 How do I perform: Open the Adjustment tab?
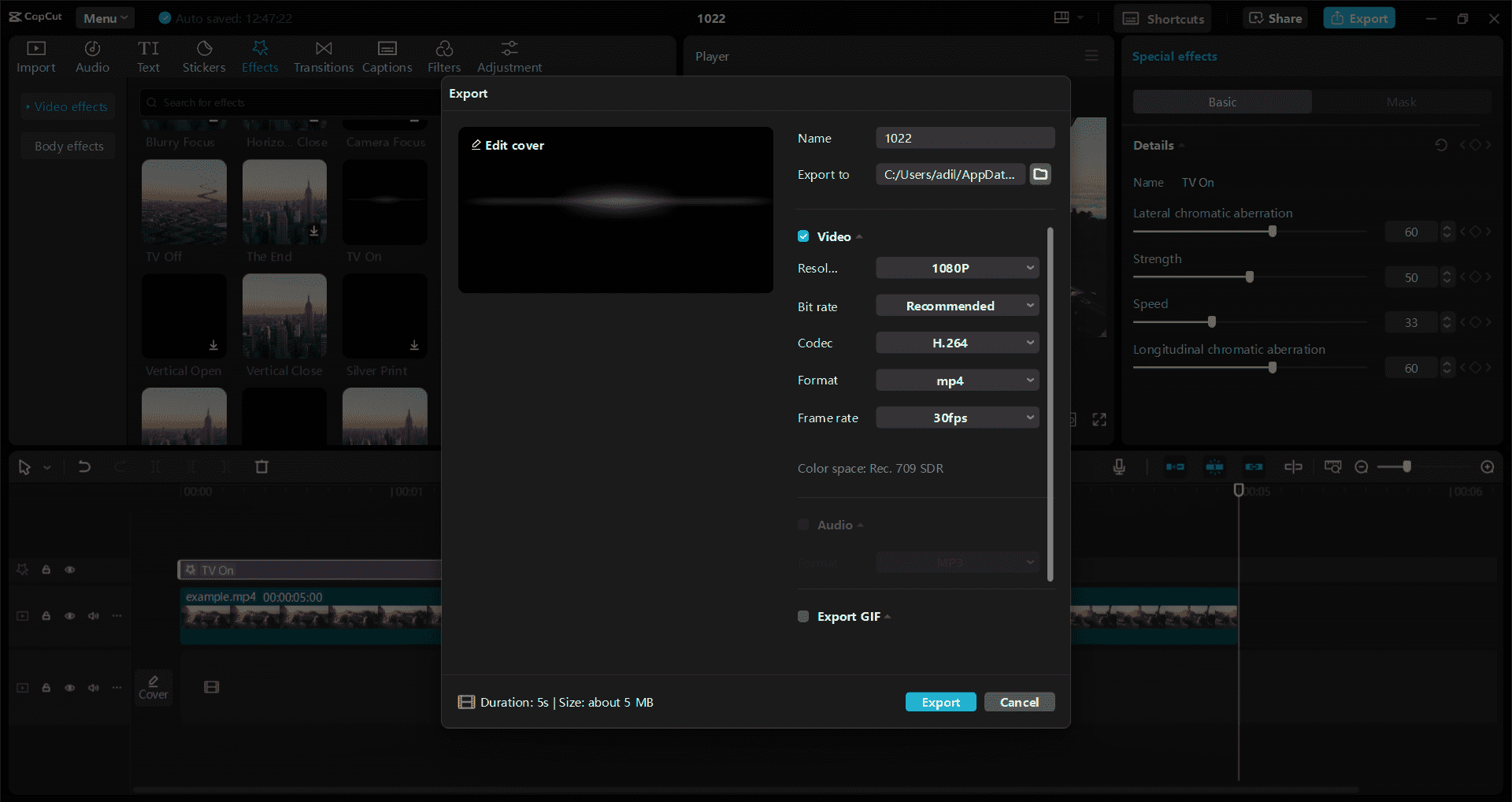point(510,57)
